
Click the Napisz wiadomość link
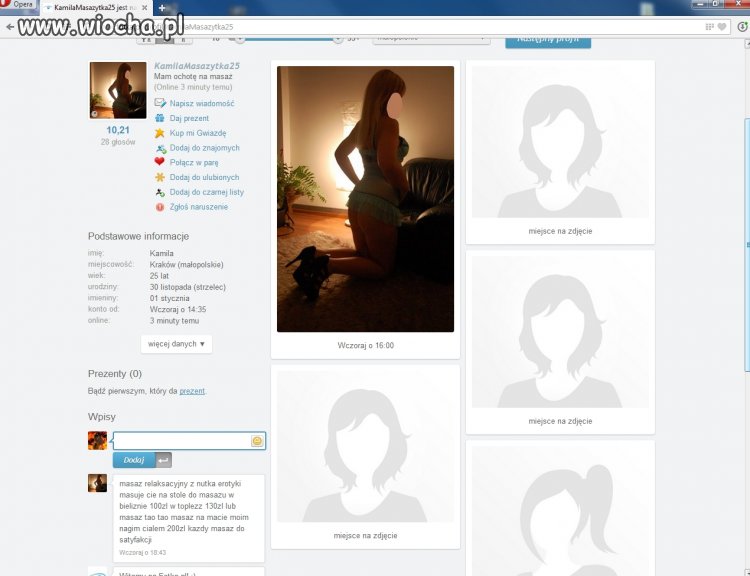pyautogui.click(x=202, y=103)
